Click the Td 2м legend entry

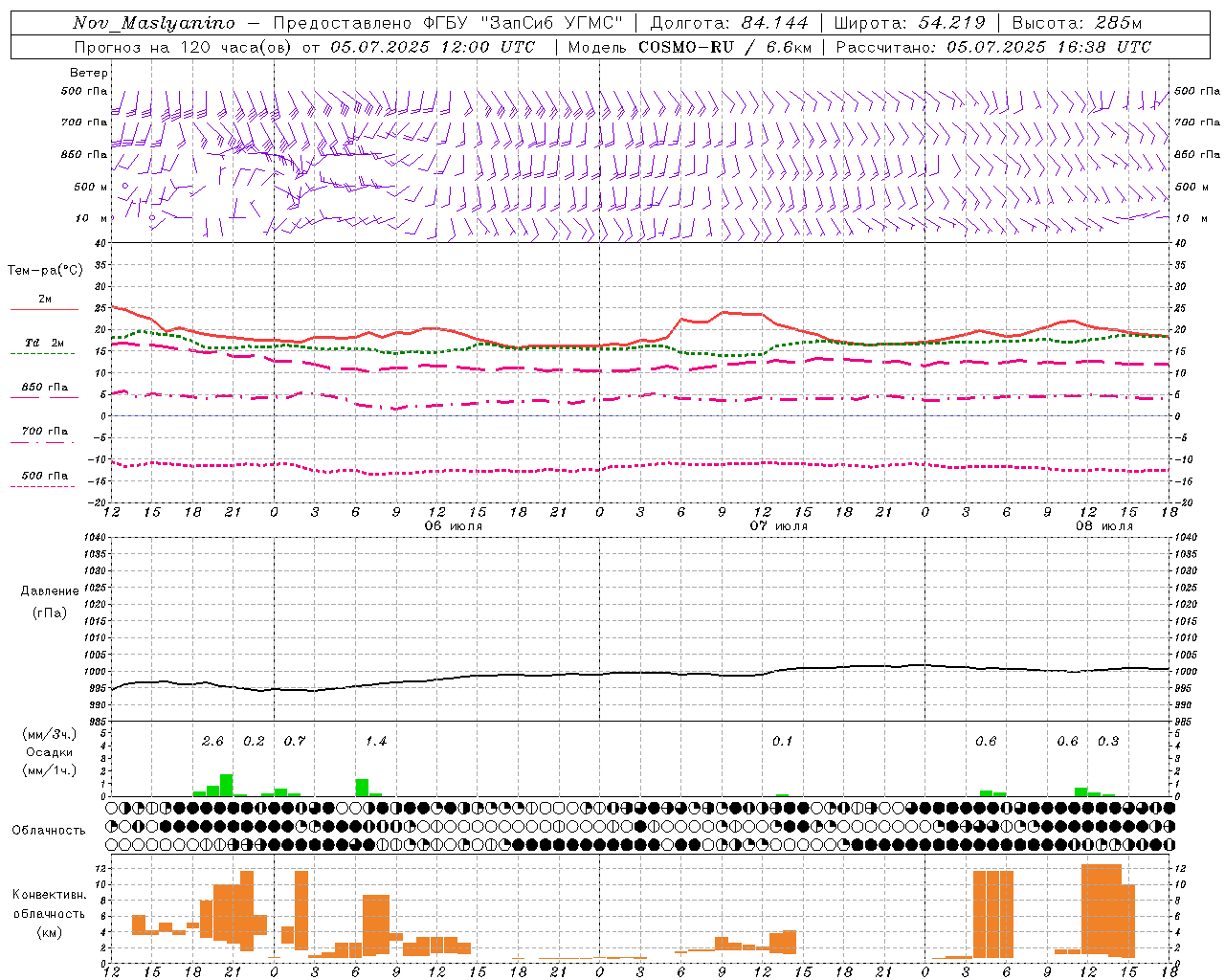click(45, 343)
